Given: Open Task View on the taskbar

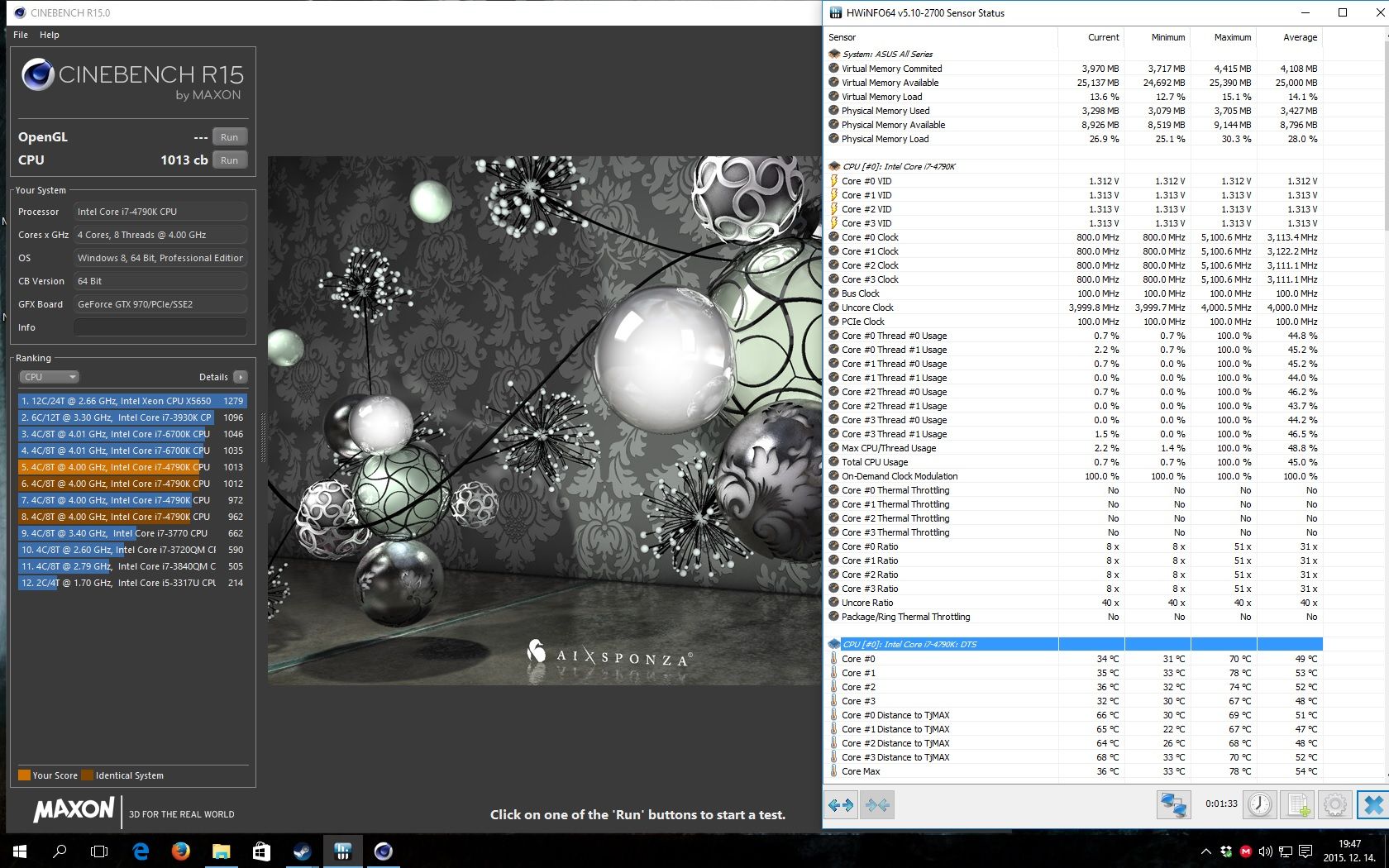Looking at the screenshot, I should pyautogui.click(x=99, y=851).
